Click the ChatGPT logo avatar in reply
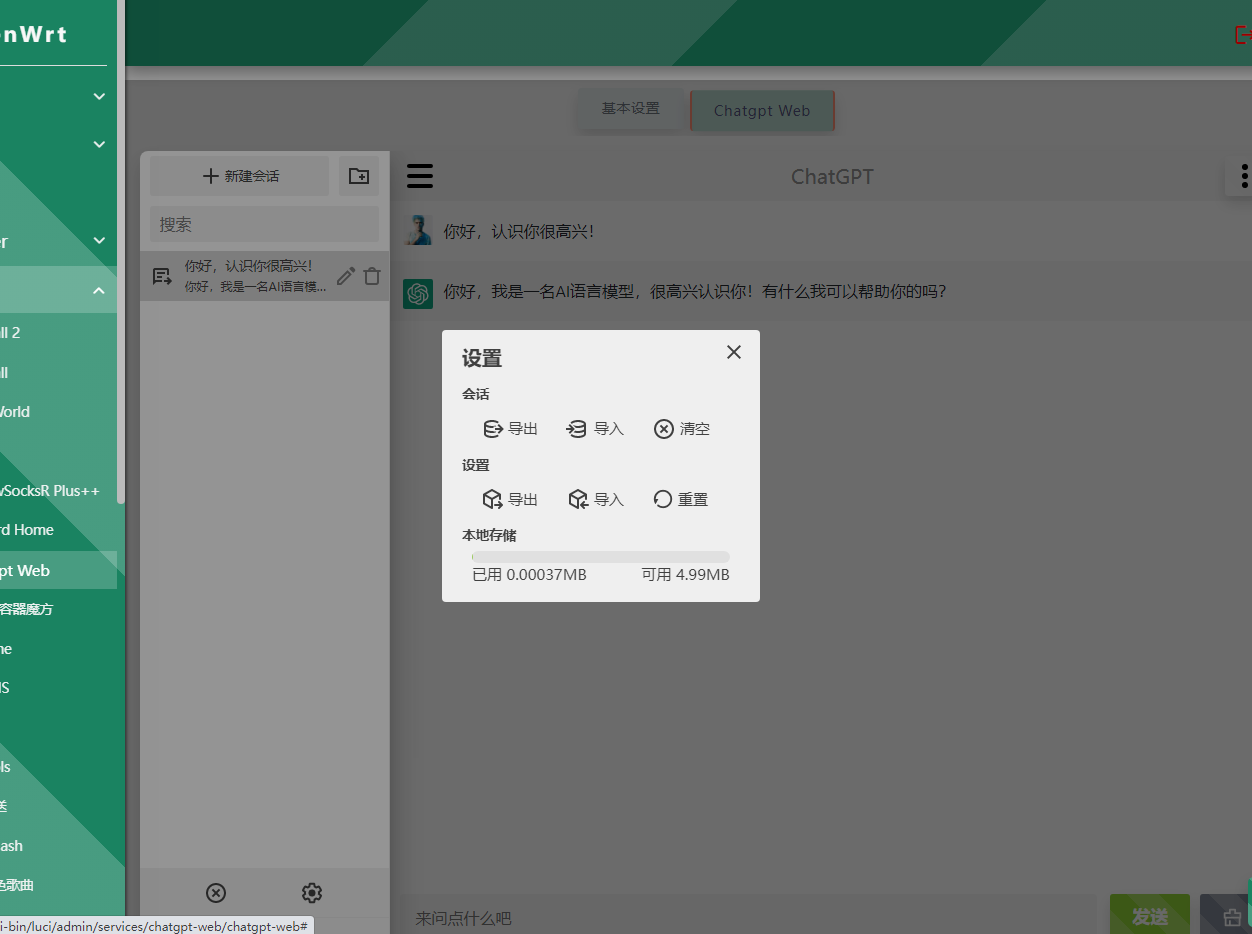The image size is (1252, 934). tap(418, 294)
